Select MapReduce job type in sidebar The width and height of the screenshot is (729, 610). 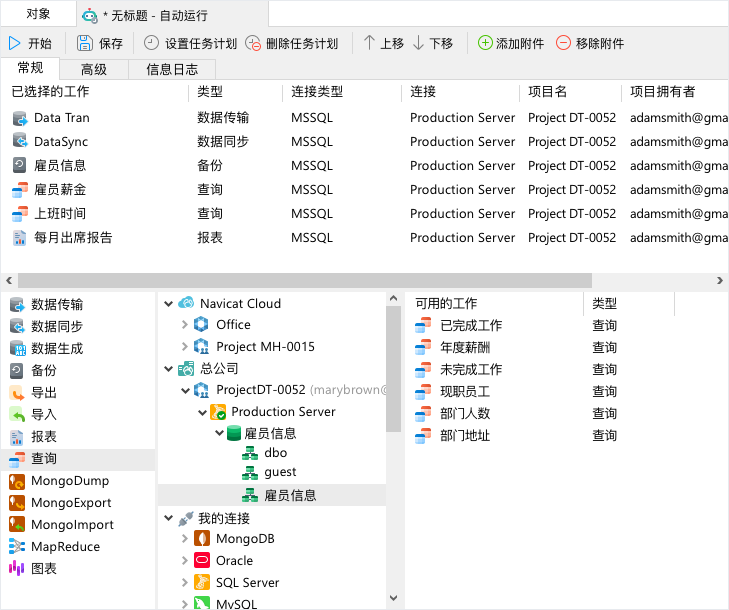[65, 546]
